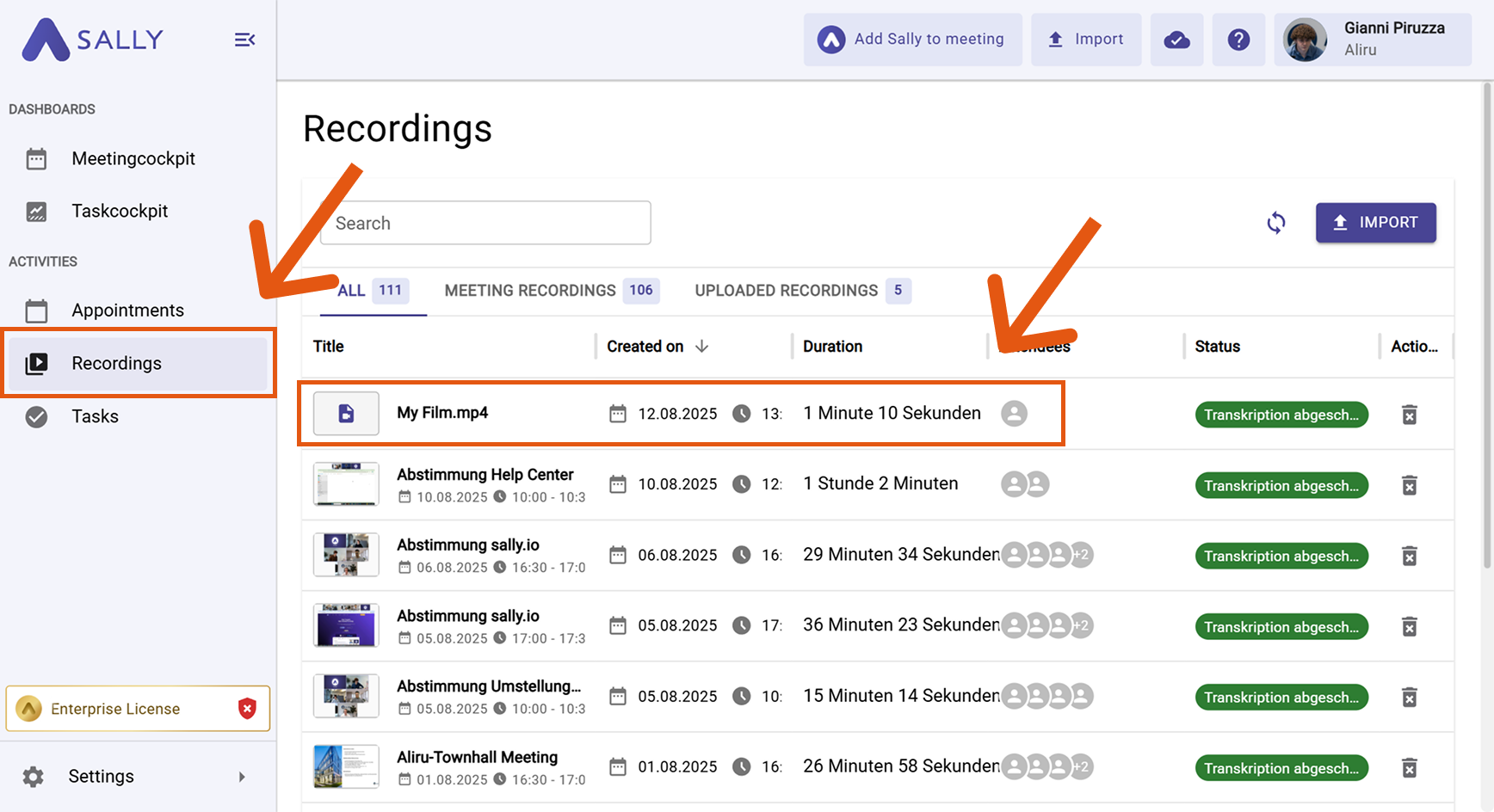Image resolution: width=1494 pixels, height=812 pixels.
Task: Click +2 attendee badge for Aliru-Townhall
Action: pos(1081,766)
